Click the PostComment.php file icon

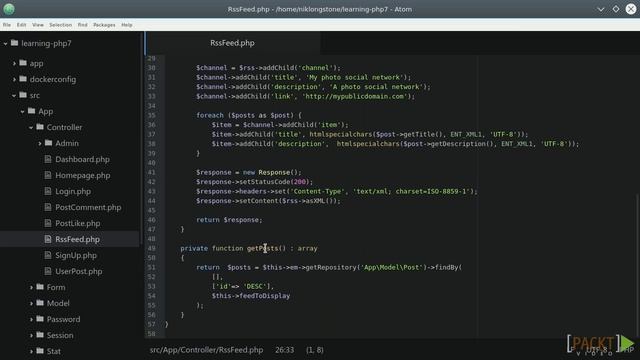(48, 207)
